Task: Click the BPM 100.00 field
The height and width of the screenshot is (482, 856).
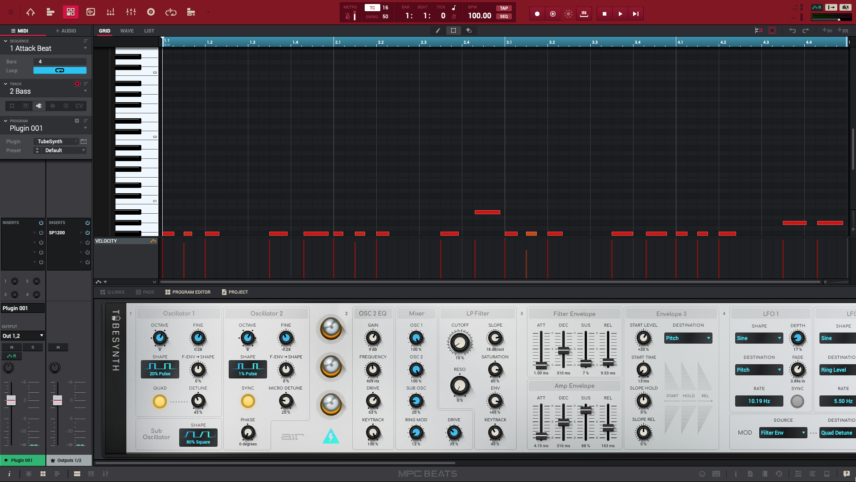Action: (479, 16)
